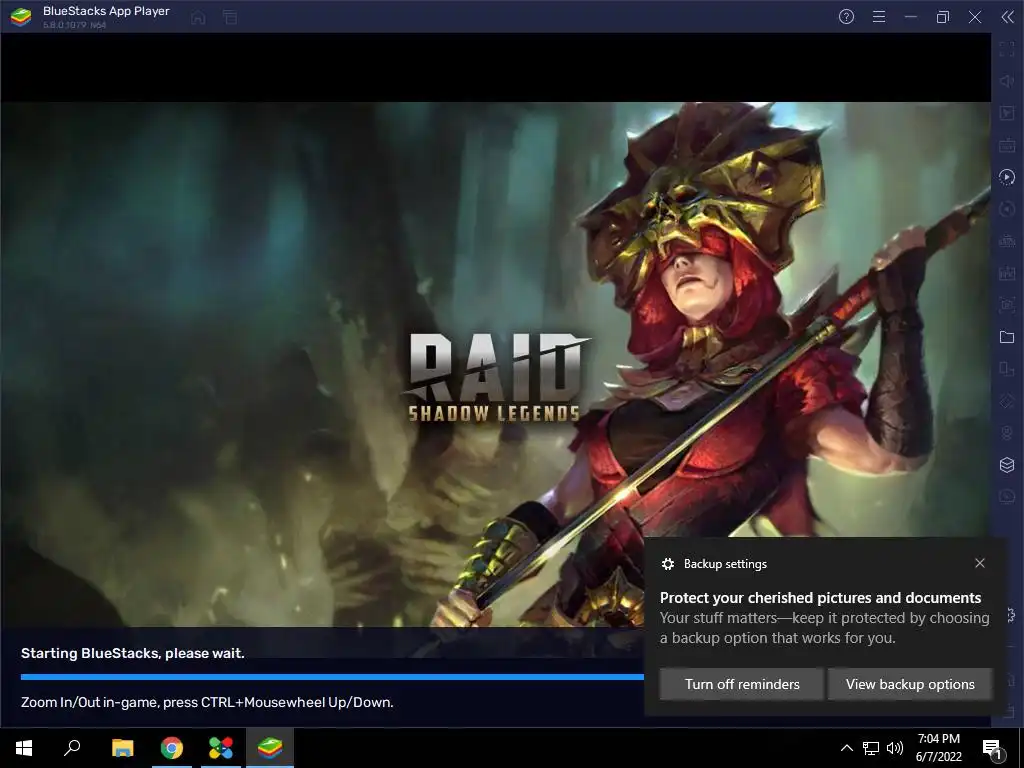1024x768 pixels.
Task: Open the Windows Start menu
Action: click(x=24, y=748)
